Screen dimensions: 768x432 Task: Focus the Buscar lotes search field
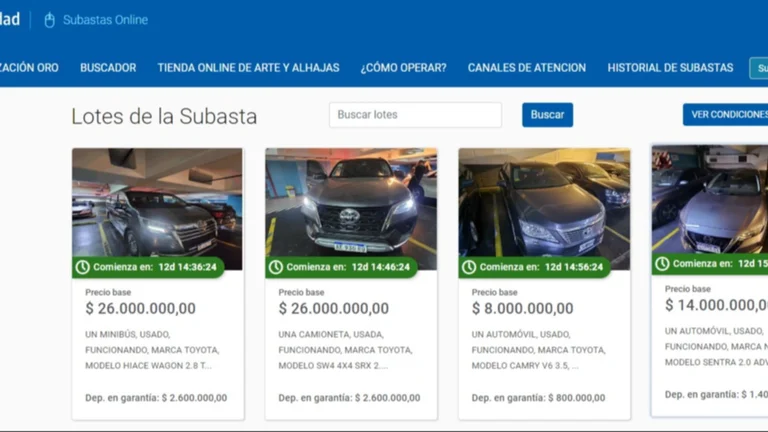[415, 115]
